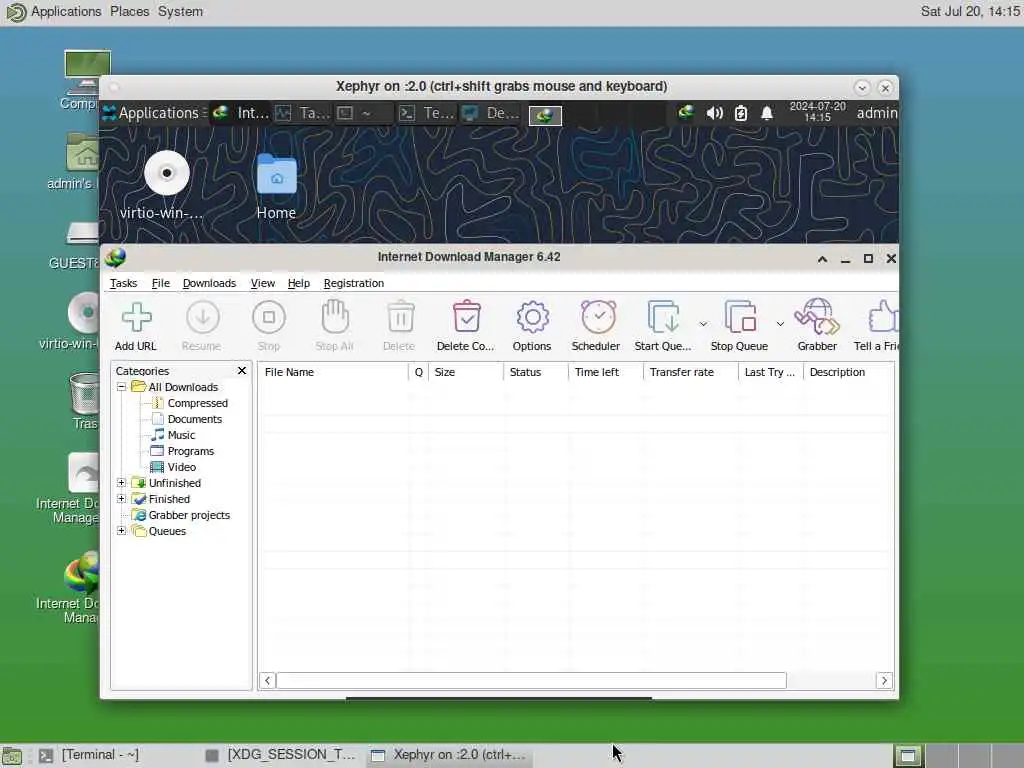Click the battery icon in the Xephyr panel
This screenshot has height=768, width=1024.
click(741, 113)
